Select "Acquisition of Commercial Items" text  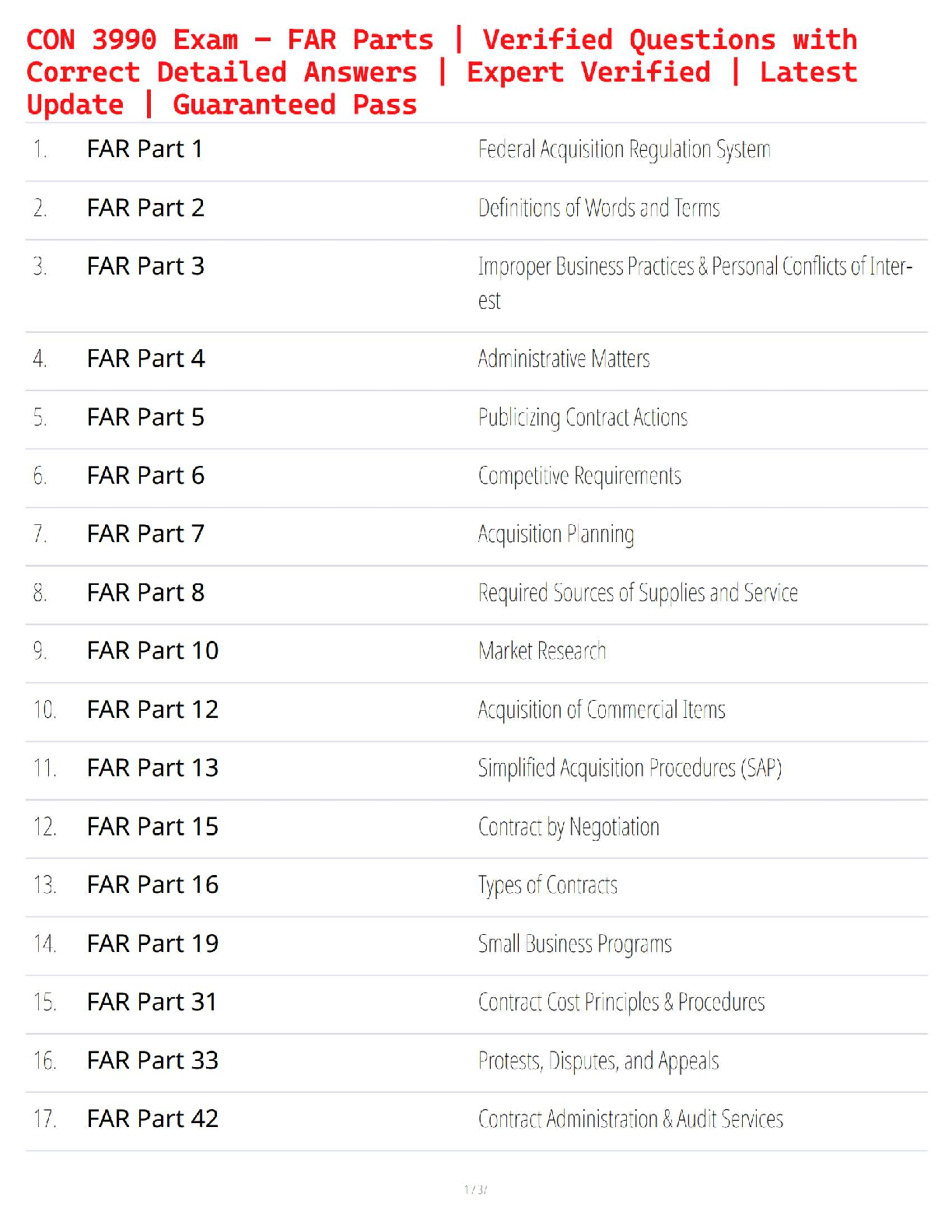601,709
